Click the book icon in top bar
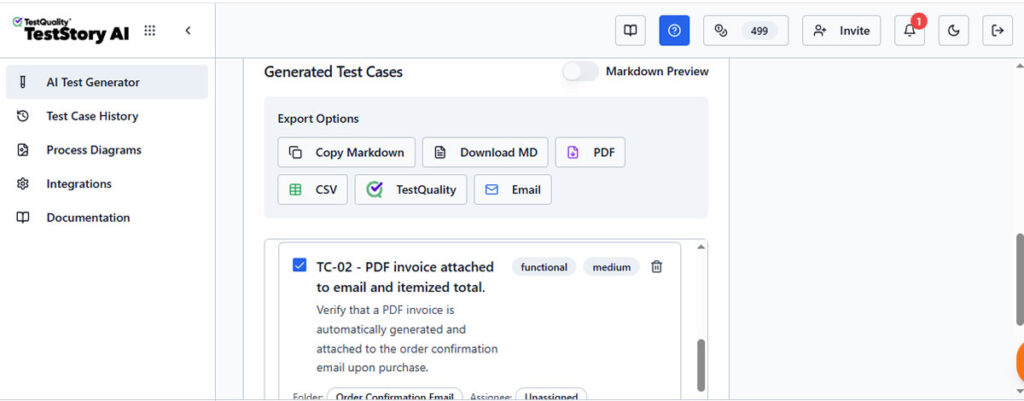 pos(630,31)
